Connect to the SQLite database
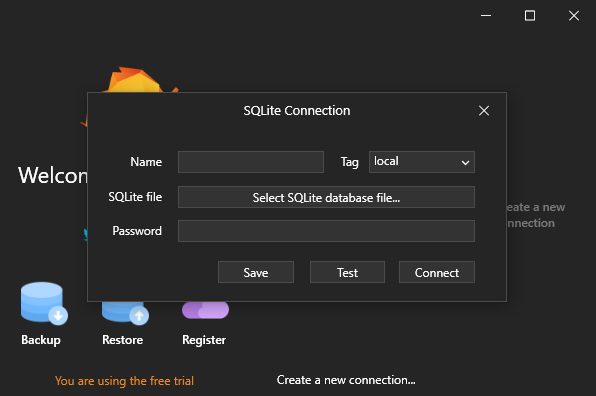 click(437, 272)
